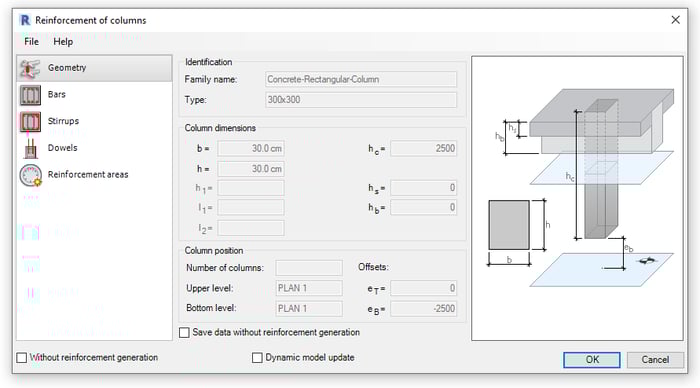Close the Reinforcement of columns dialog
This screenshot has height=388, width=700.
pyautogui.click(x=675, y=20)
